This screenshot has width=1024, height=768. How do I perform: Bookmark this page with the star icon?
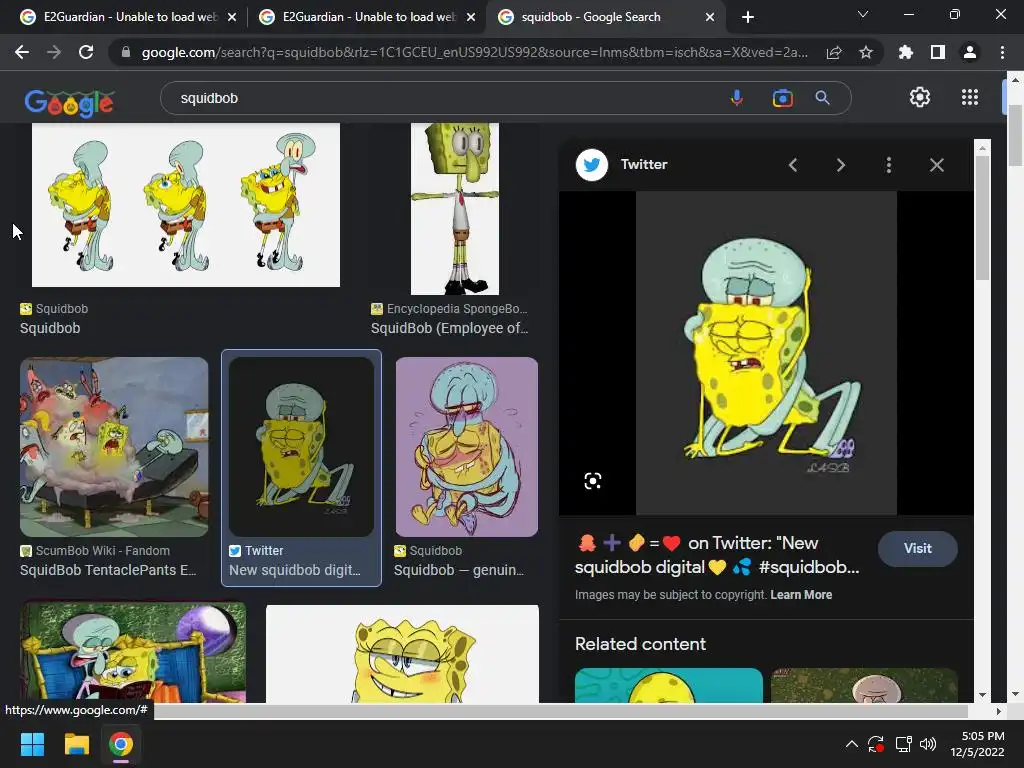pos(866,52)
